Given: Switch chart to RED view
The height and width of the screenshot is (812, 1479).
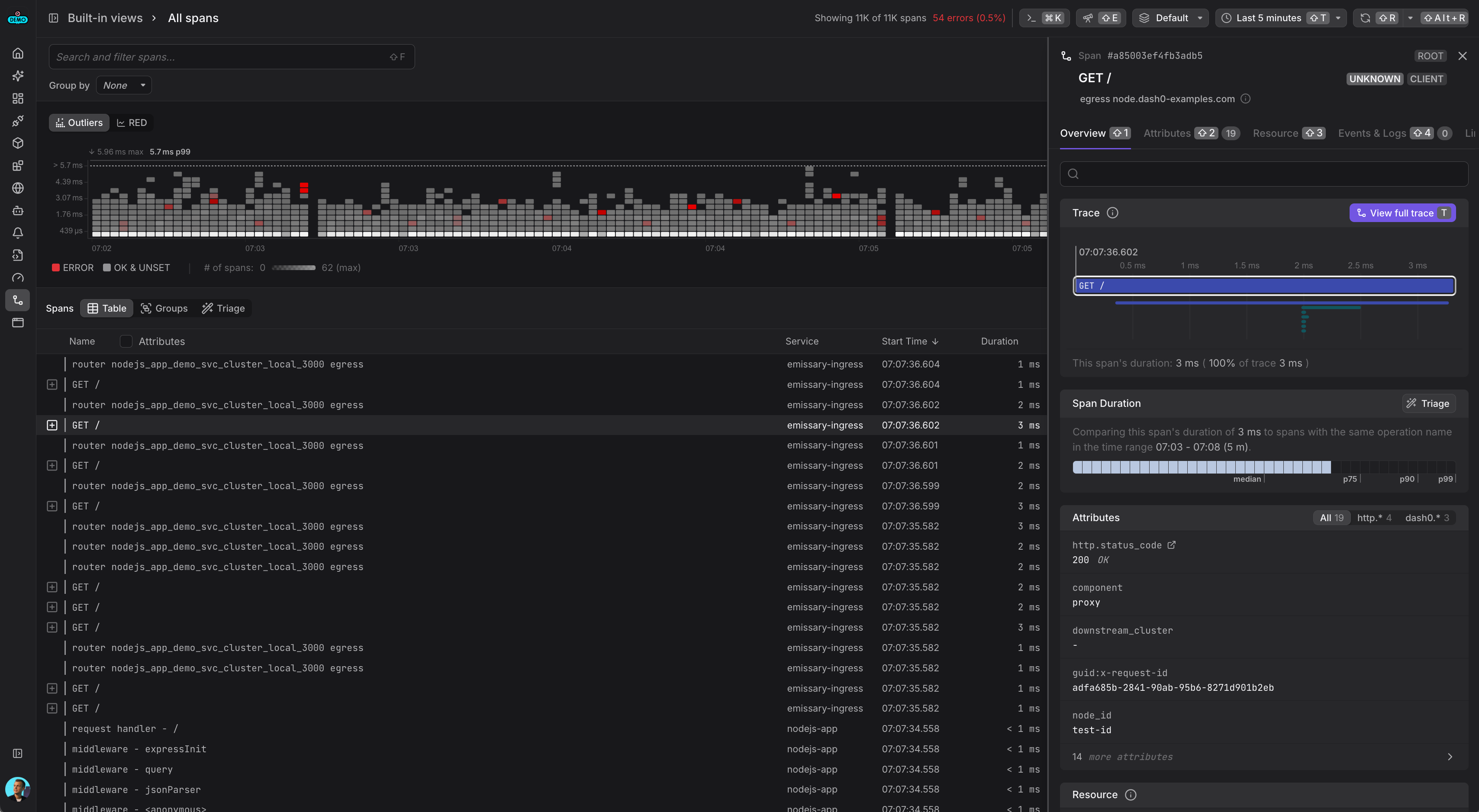Looking at the screenshot, I should (x=132, y=123).
